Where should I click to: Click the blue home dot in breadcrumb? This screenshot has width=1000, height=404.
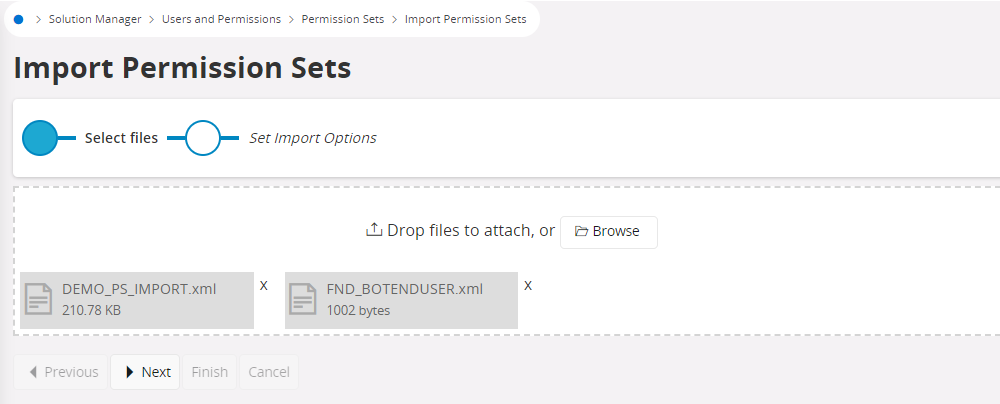tap(18, 19)
